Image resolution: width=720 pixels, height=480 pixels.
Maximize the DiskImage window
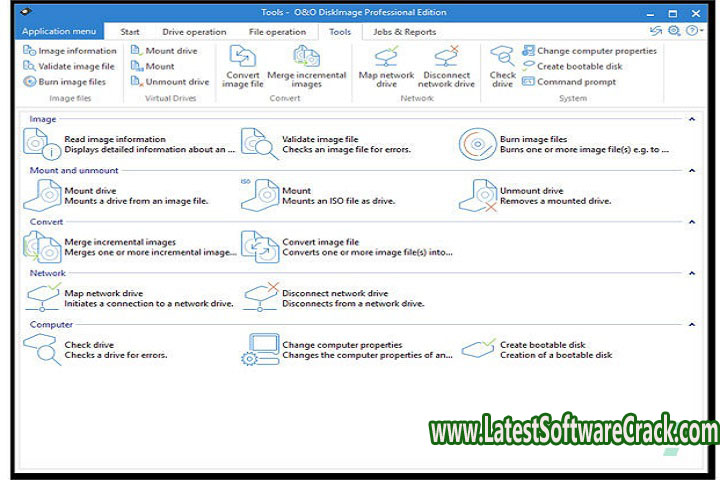(673, 13)
